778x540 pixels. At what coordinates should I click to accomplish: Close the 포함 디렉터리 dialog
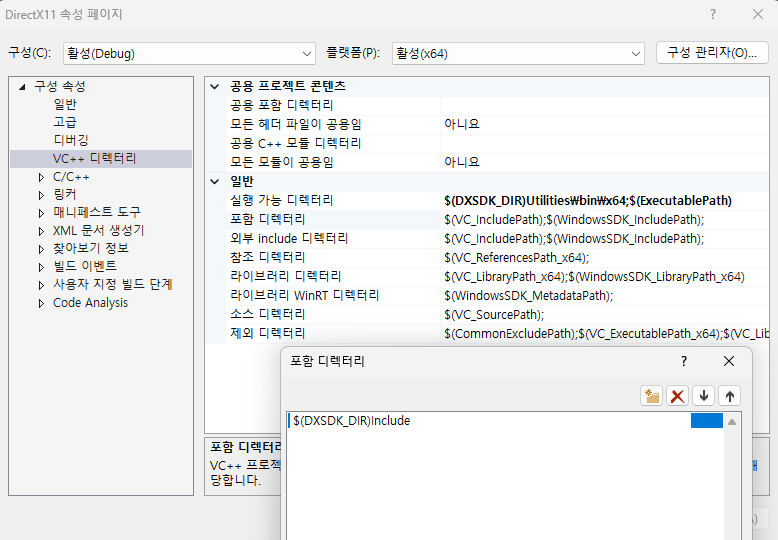[729, 361]
